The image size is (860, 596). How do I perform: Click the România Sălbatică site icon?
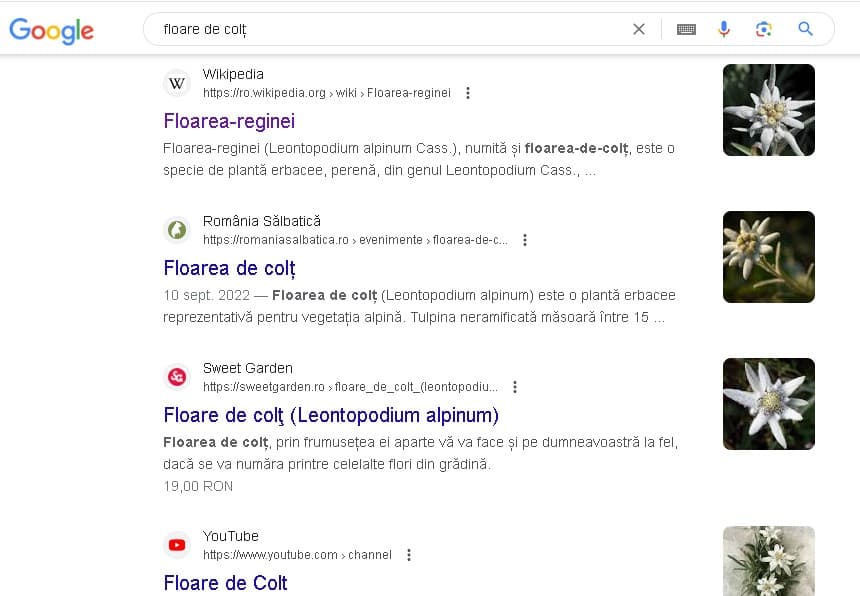click(x=177, y=230)
